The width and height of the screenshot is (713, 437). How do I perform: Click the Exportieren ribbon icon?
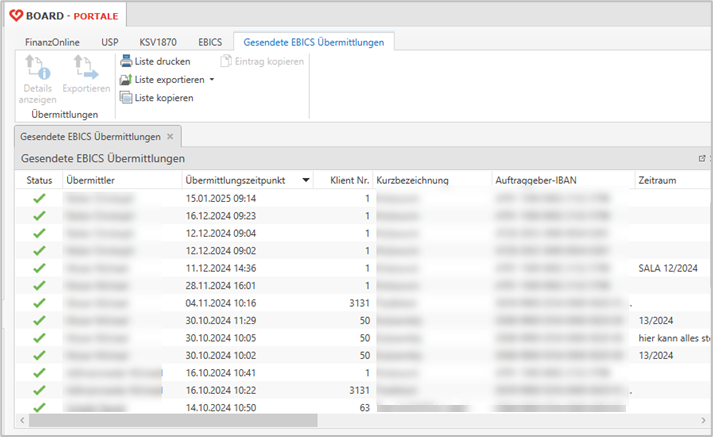click(x=86, y=68)
